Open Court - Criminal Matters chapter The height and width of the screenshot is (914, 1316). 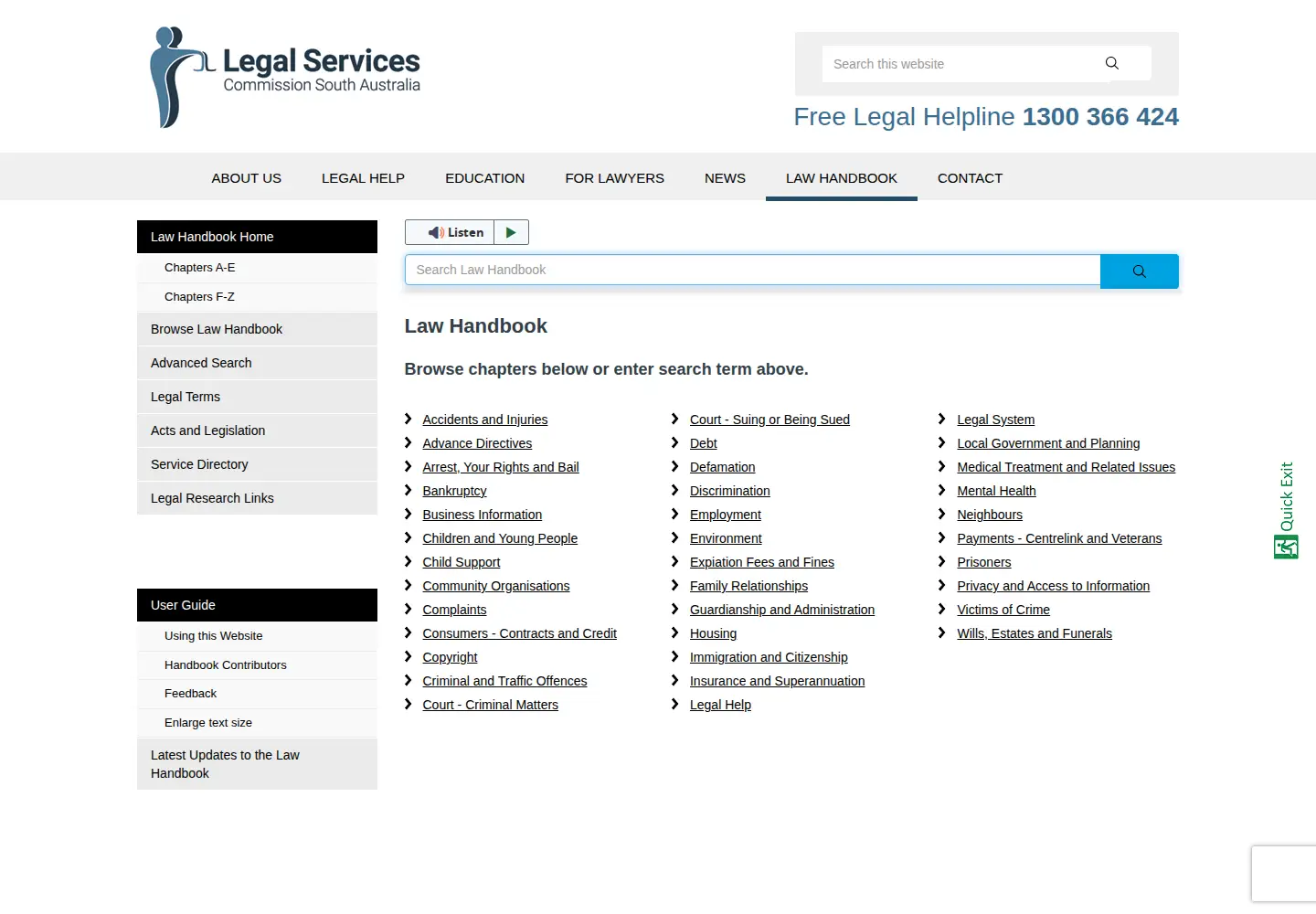[491, 705]
